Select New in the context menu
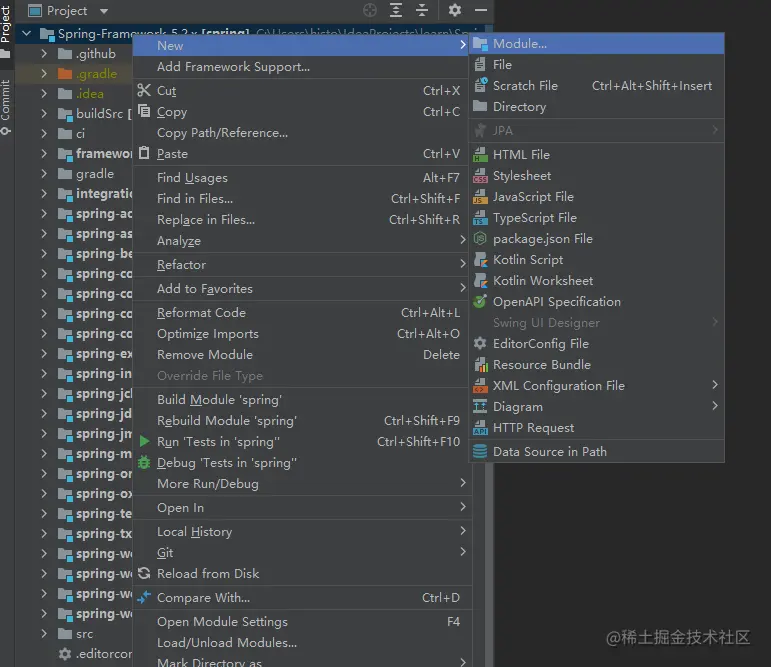This screenshot has width=771, height=667. click(301, 45)
